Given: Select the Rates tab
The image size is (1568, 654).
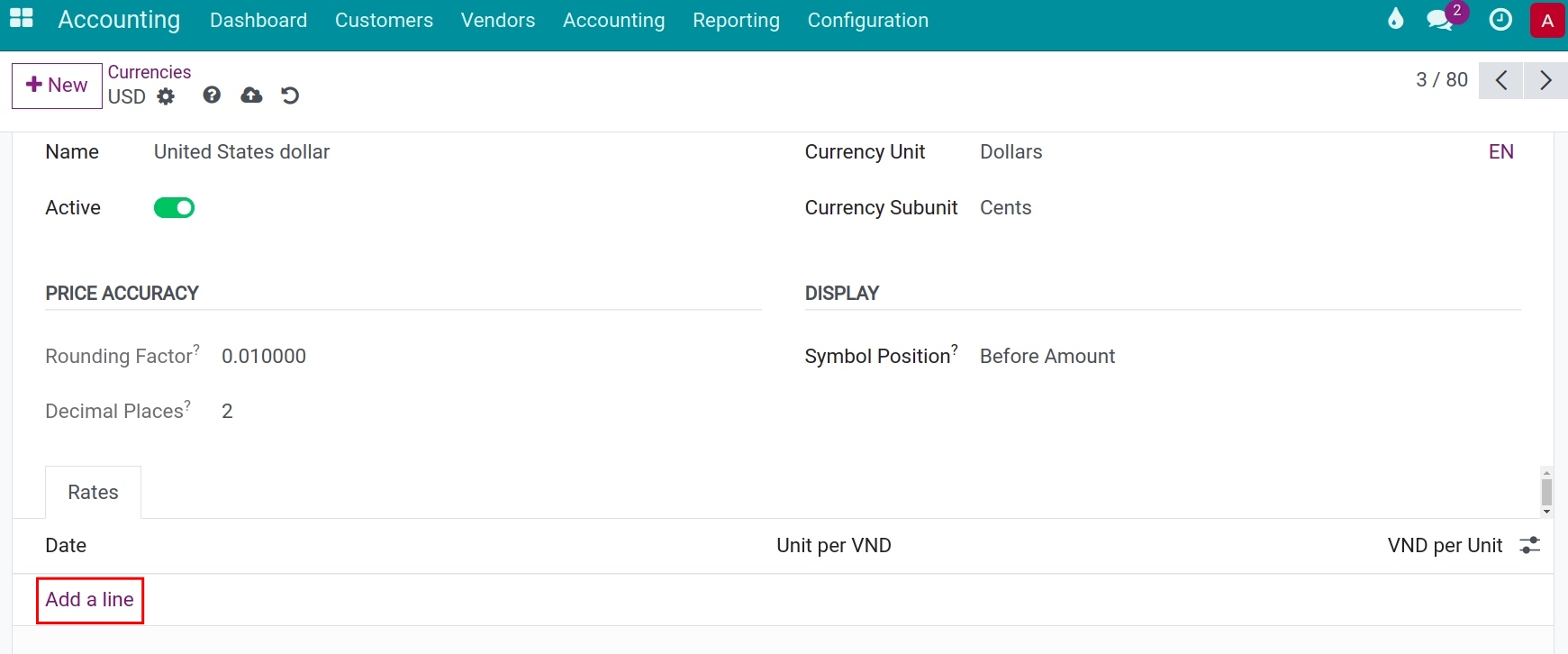Looking at the screenshot, I should tap(93, 492).
